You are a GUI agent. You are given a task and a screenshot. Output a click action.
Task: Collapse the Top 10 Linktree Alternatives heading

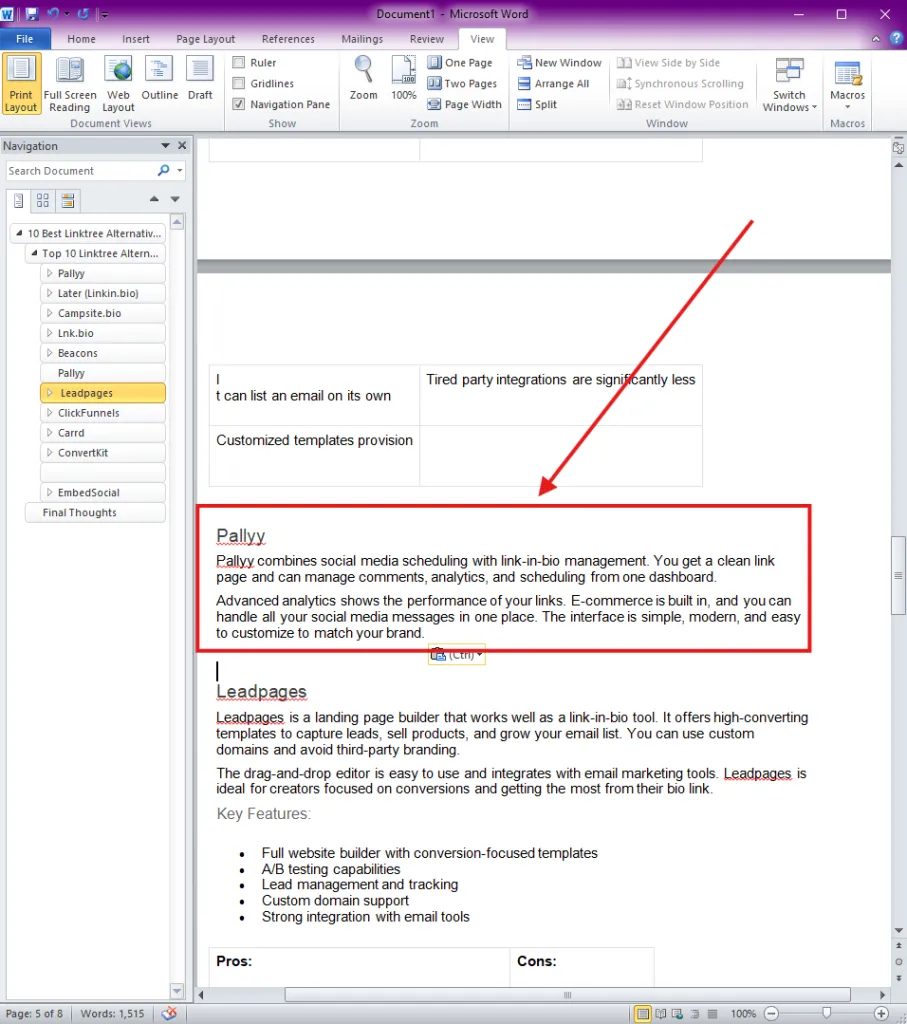click(35, 253)
